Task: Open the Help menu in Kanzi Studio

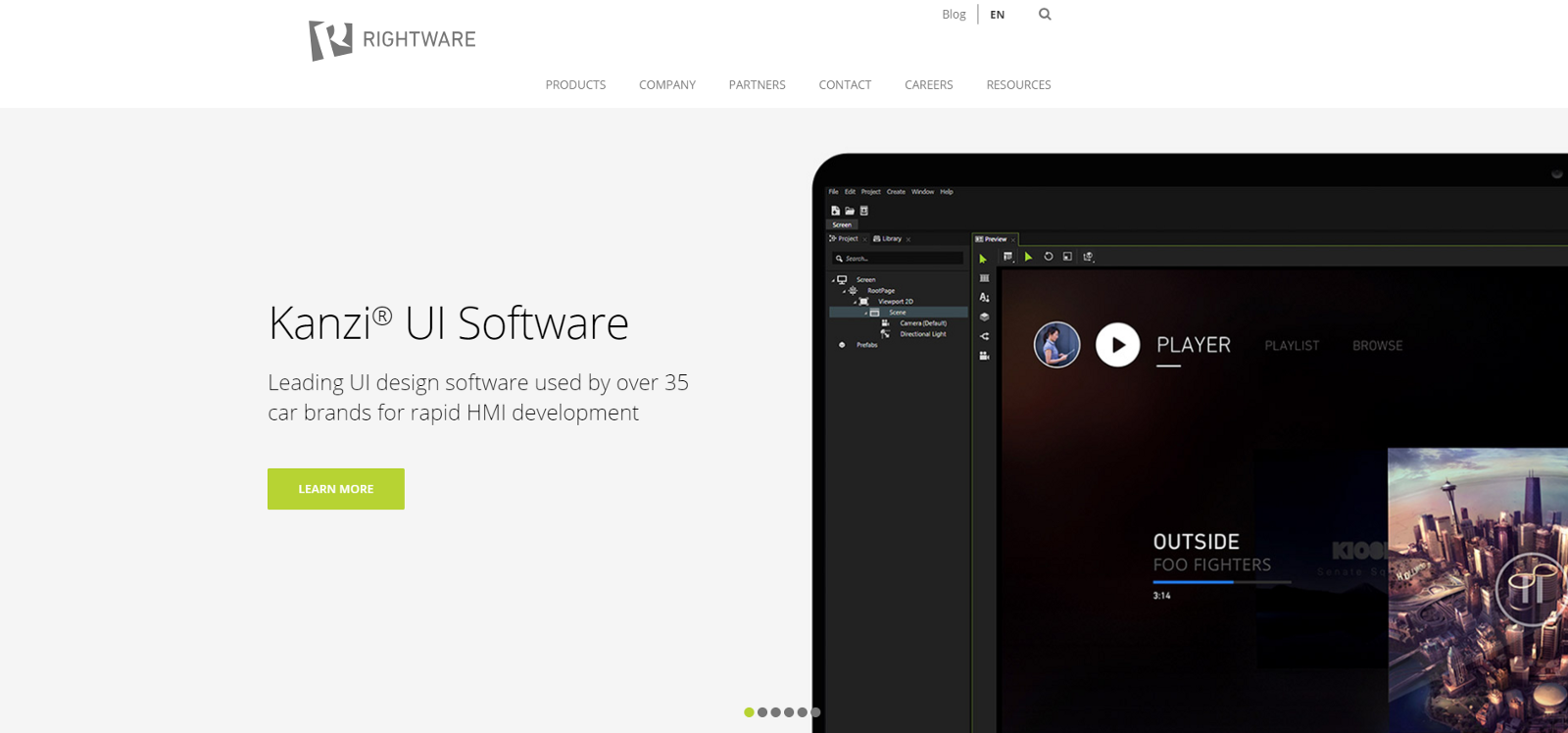Action: pos(947,192)
